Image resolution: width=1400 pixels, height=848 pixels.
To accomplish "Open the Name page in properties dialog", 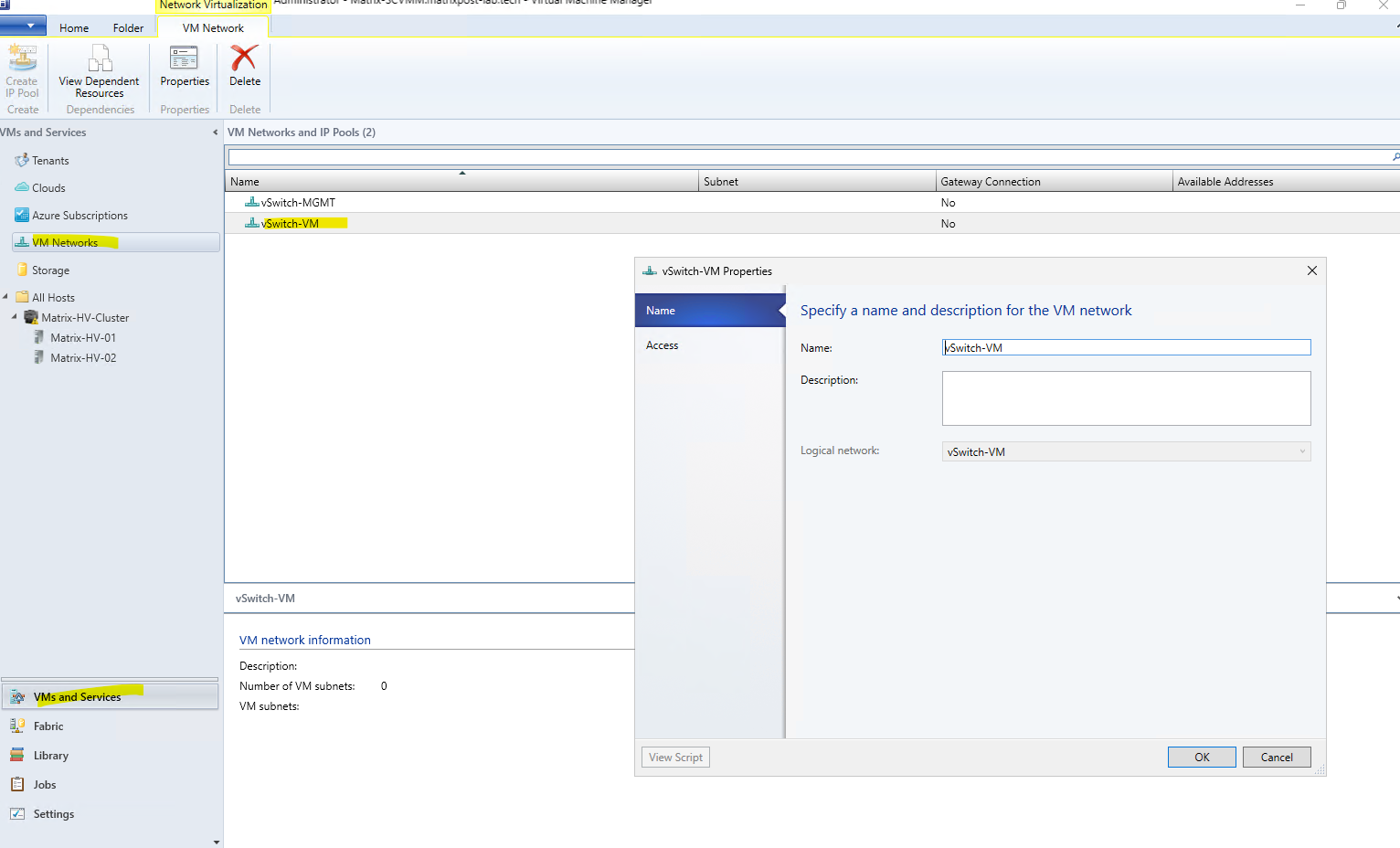I will point(710,311).
